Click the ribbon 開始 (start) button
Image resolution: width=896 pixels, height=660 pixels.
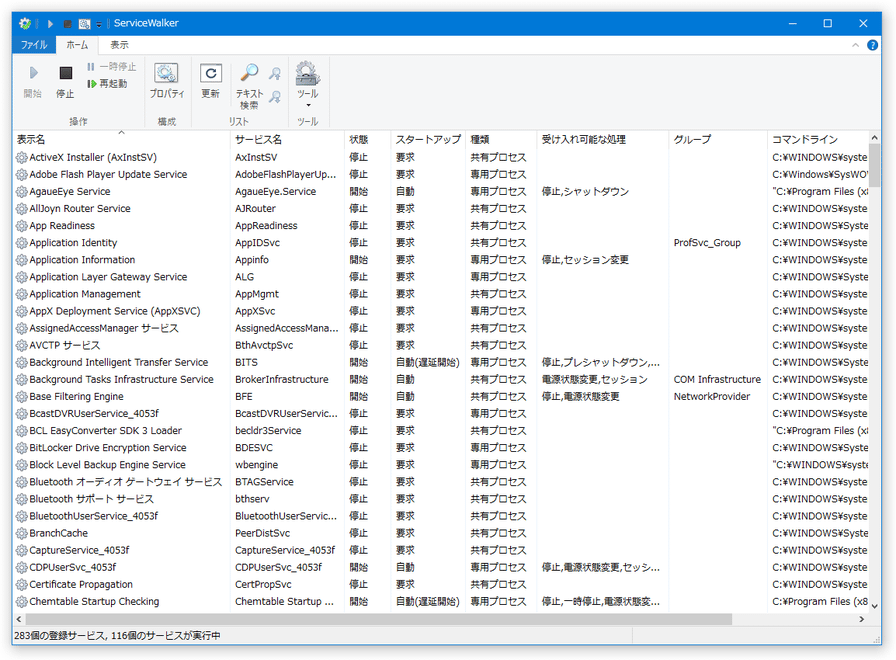[33, 82]
